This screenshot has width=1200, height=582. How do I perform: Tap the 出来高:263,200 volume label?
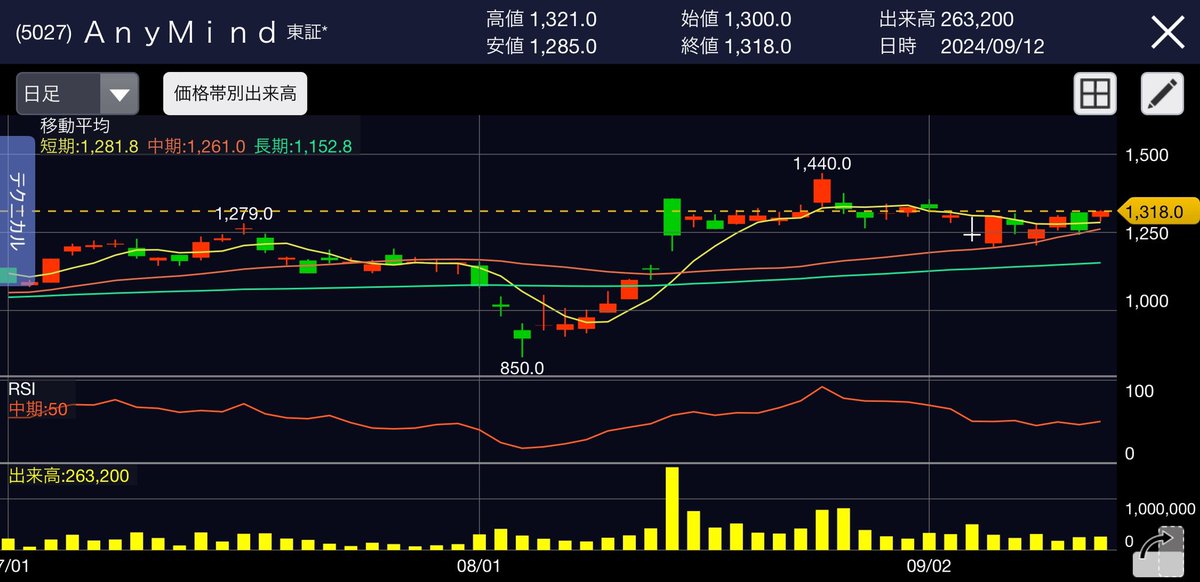(x=69, y=475)
